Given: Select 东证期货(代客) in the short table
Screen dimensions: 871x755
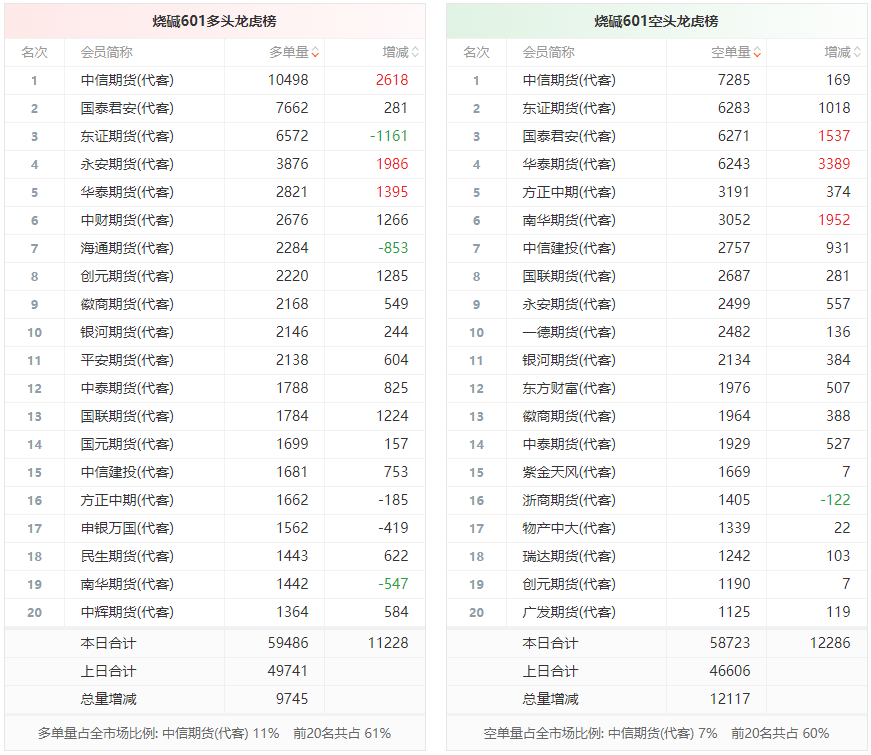Looking at the screenshot, I should pyautogui.click(x=569, y=108).
